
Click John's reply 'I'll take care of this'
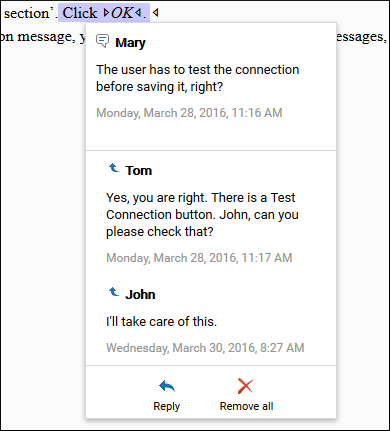(x=161, y=322)
